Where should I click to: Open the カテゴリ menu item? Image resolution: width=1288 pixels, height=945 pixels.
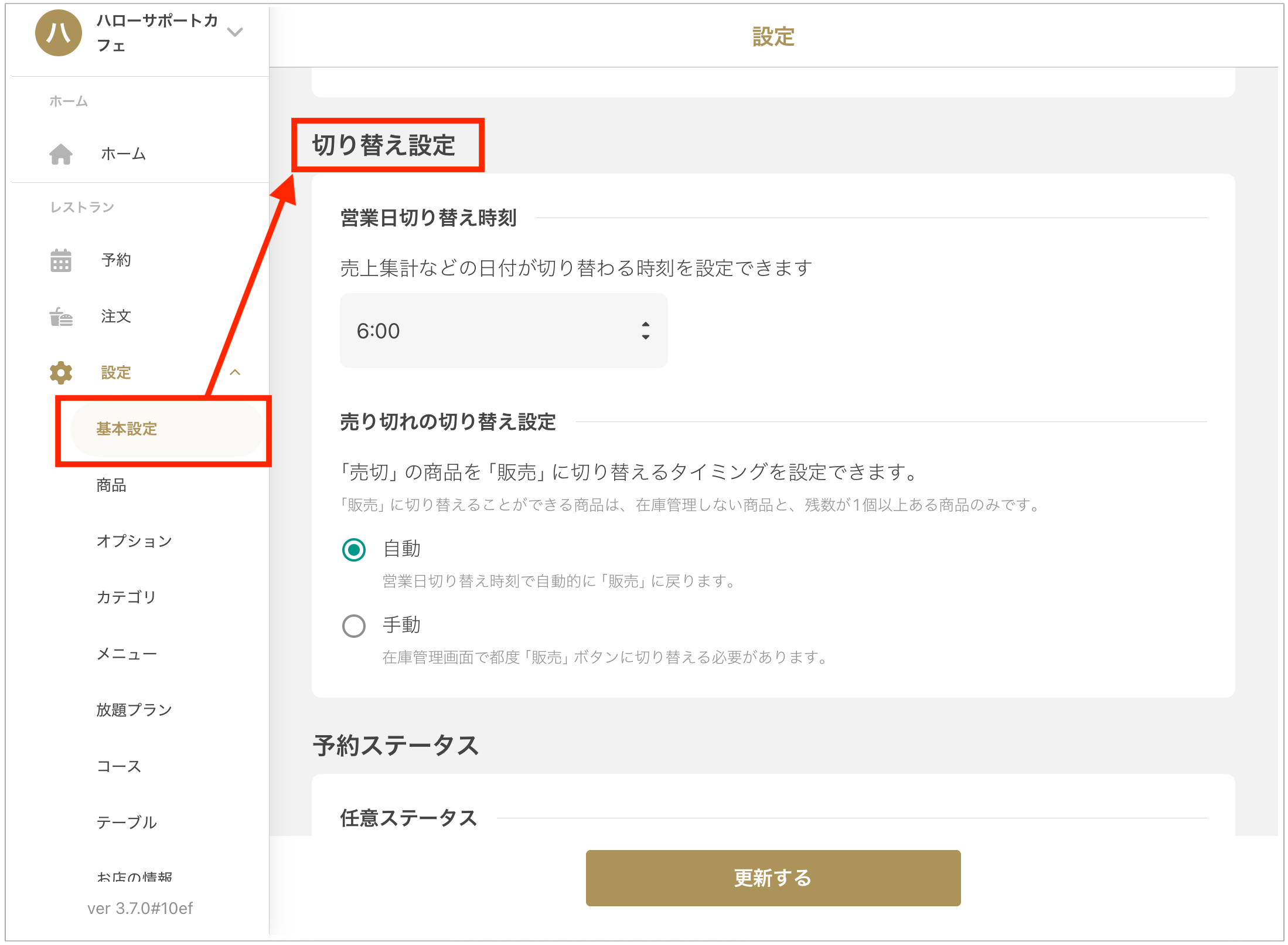126,597
